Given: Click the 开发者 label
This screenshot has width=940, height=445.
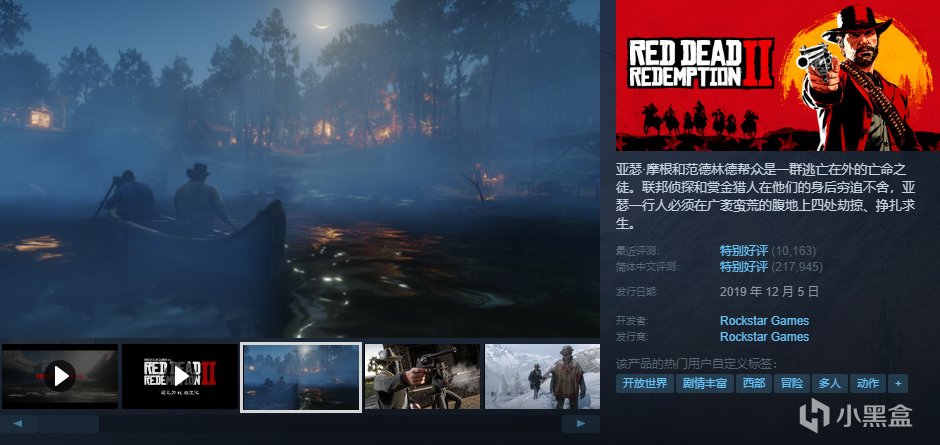Looking at the screenshot, I should (632, 321).
